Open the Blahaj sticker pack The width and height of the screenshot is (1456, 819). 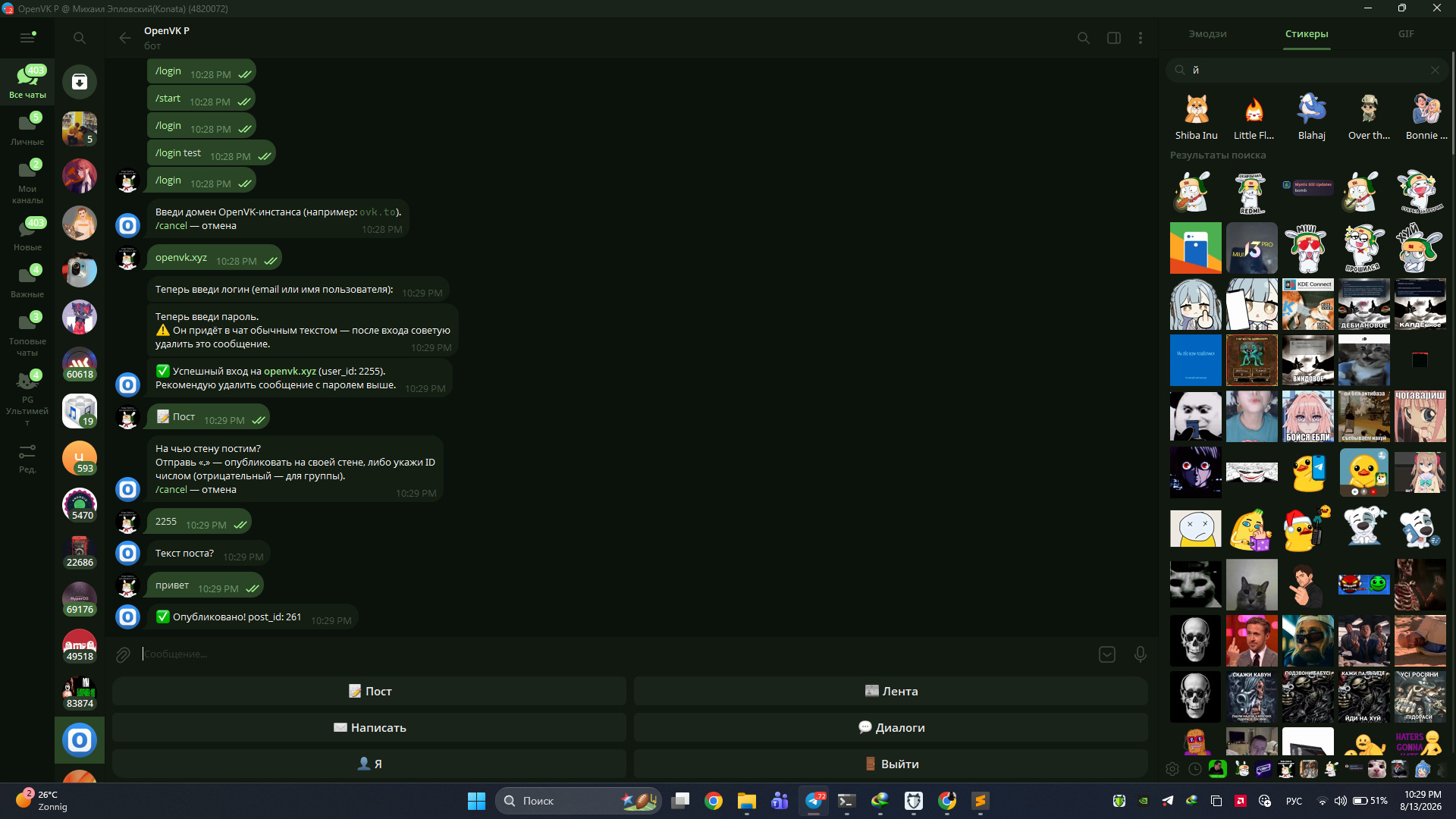tap(1312, 118)
